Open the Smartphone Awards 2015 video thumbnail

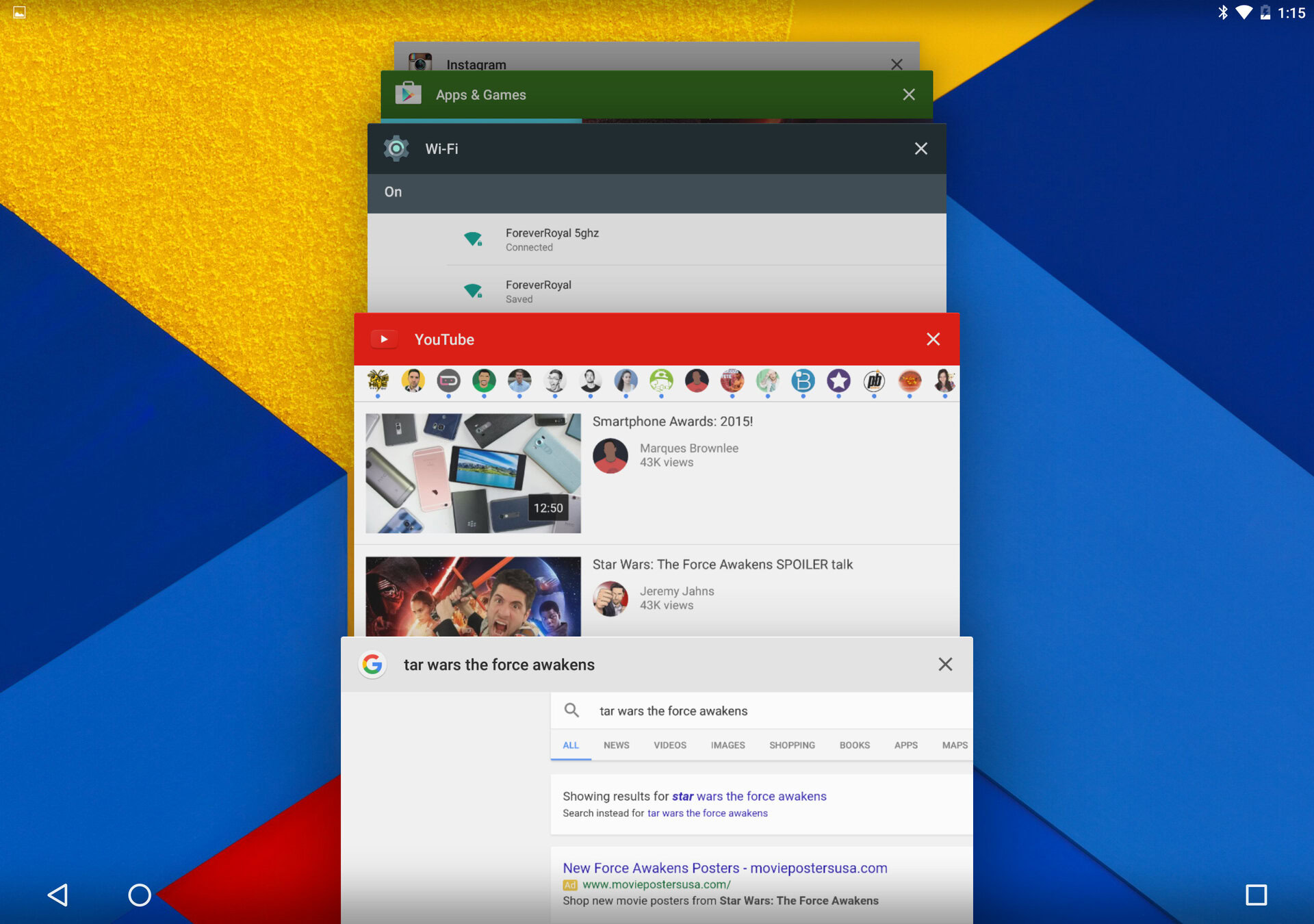(x=473, y=473)
